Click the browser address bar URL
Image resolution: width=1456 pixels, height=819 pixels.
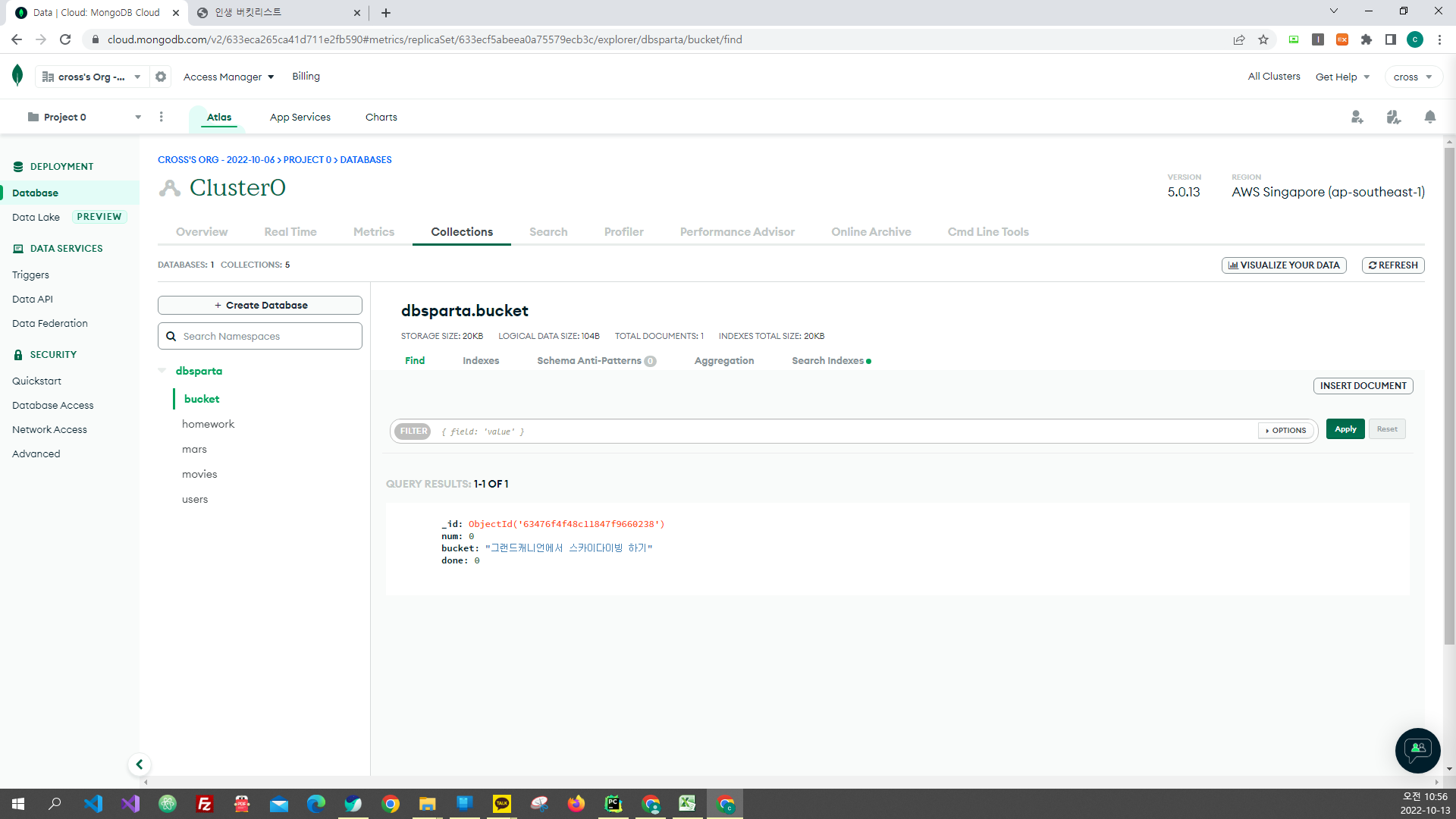tap(425, 39)
